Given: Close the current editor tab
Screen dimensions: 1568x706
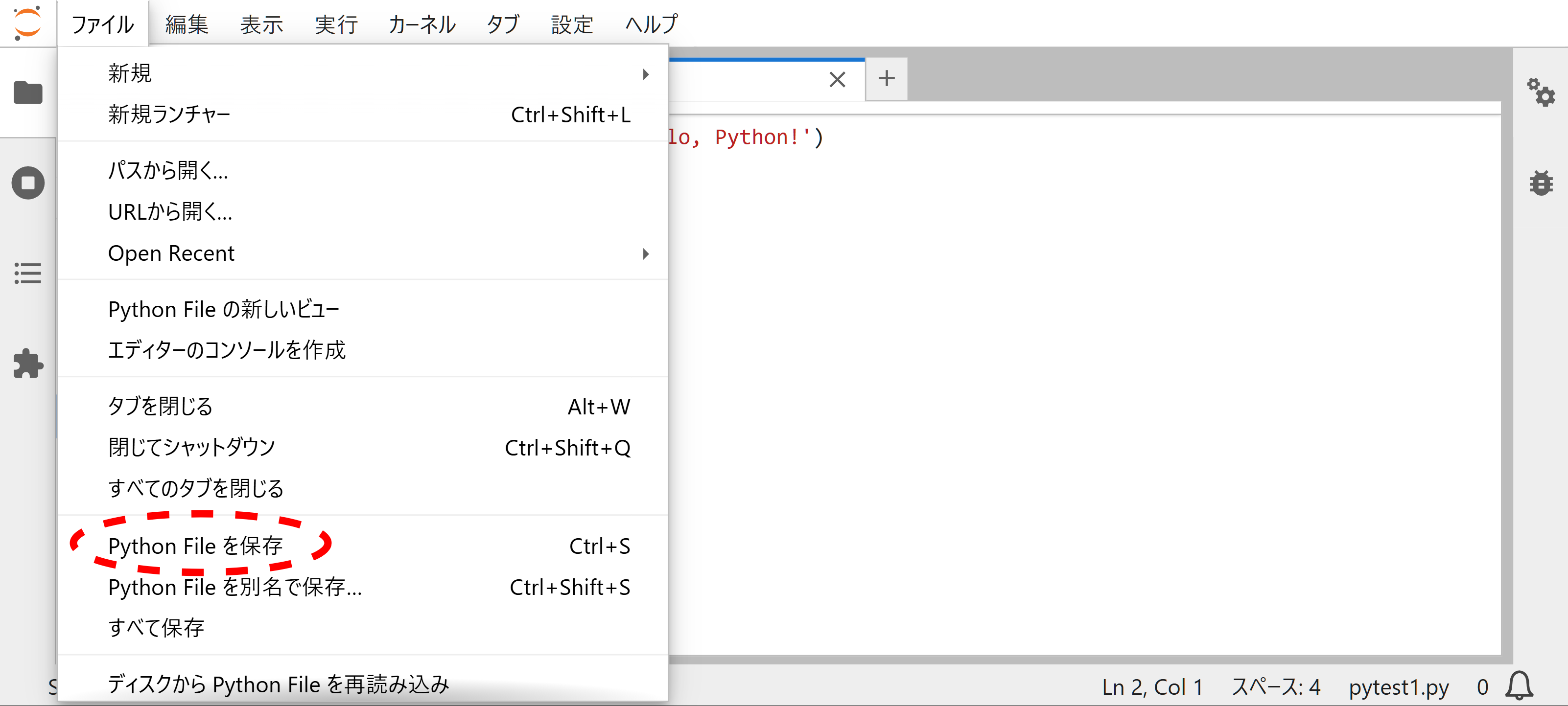Looking at the screenshot, I should pos(837,79).
